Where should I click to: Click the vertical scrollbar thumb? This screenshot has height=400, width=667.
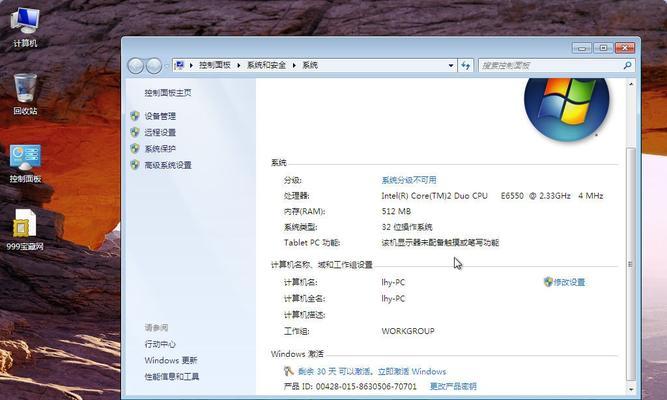click(x=631, y=264)
